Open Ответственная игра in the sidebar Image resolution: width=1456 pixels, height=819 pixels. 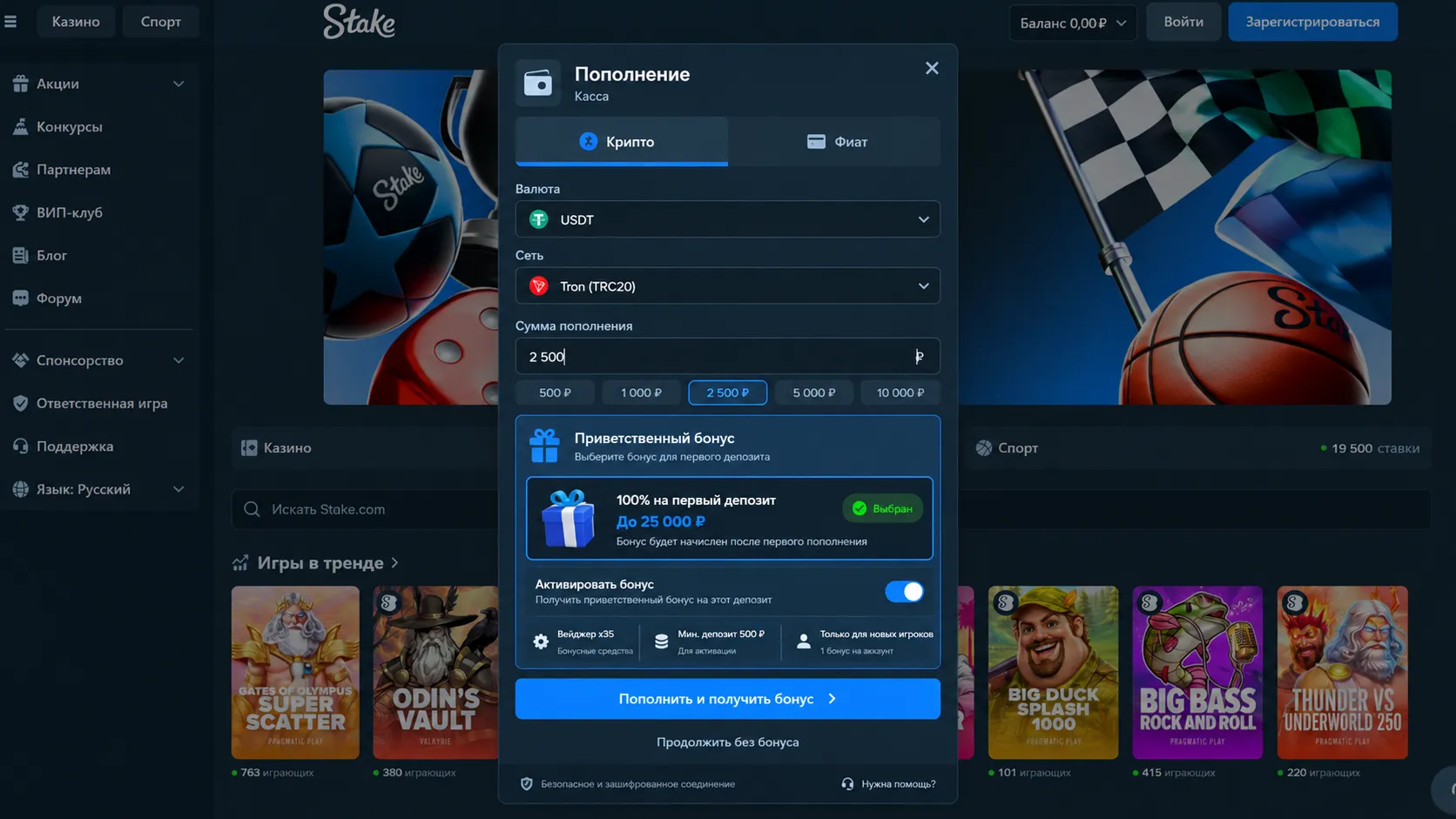pos(102,403)
